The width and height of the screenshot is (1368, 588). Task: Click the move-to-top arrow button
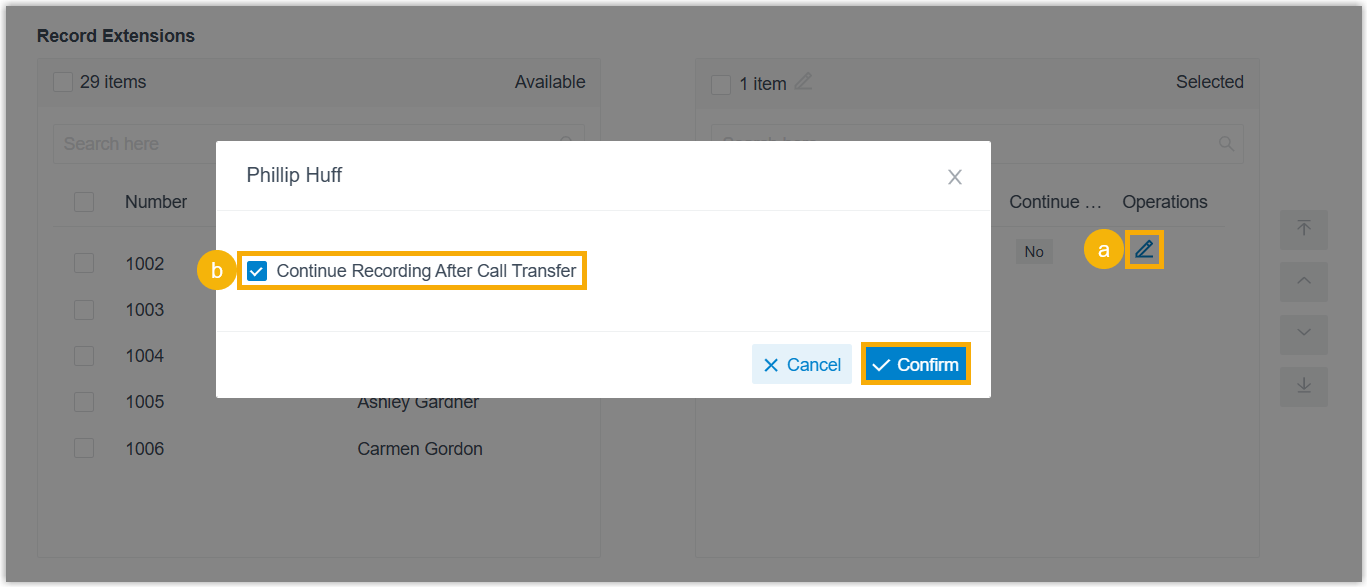(x=1303, y=229)
